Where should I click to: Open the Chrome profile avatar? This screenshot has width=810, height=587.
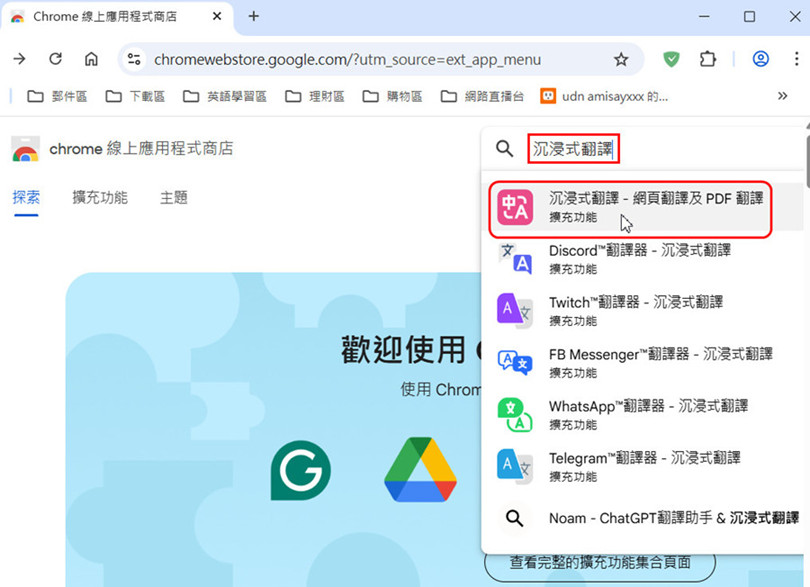point(760,59)
